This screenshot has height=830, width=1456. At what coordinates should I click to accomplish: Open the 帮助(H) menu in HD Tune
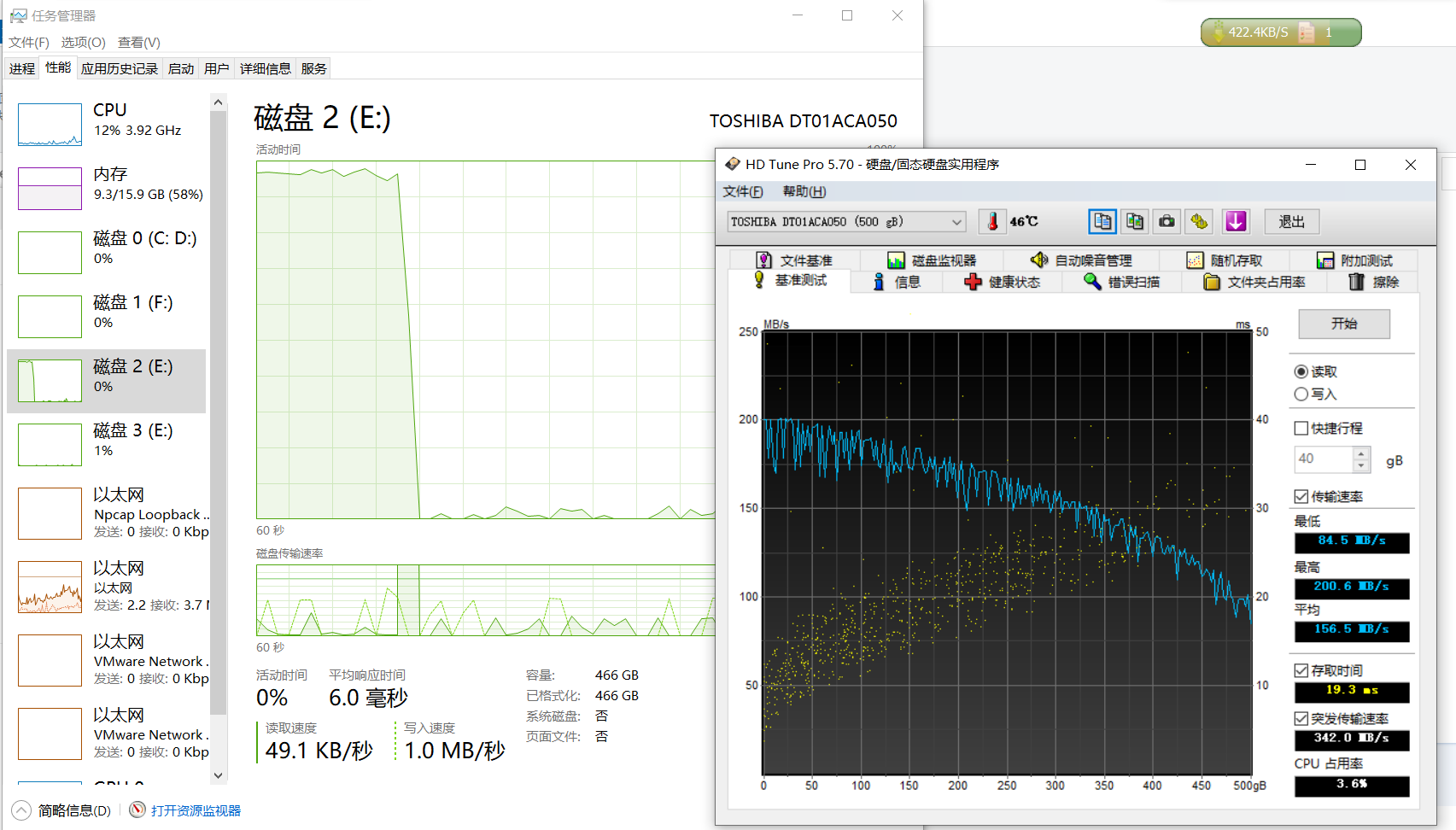(x=804, y=191)
